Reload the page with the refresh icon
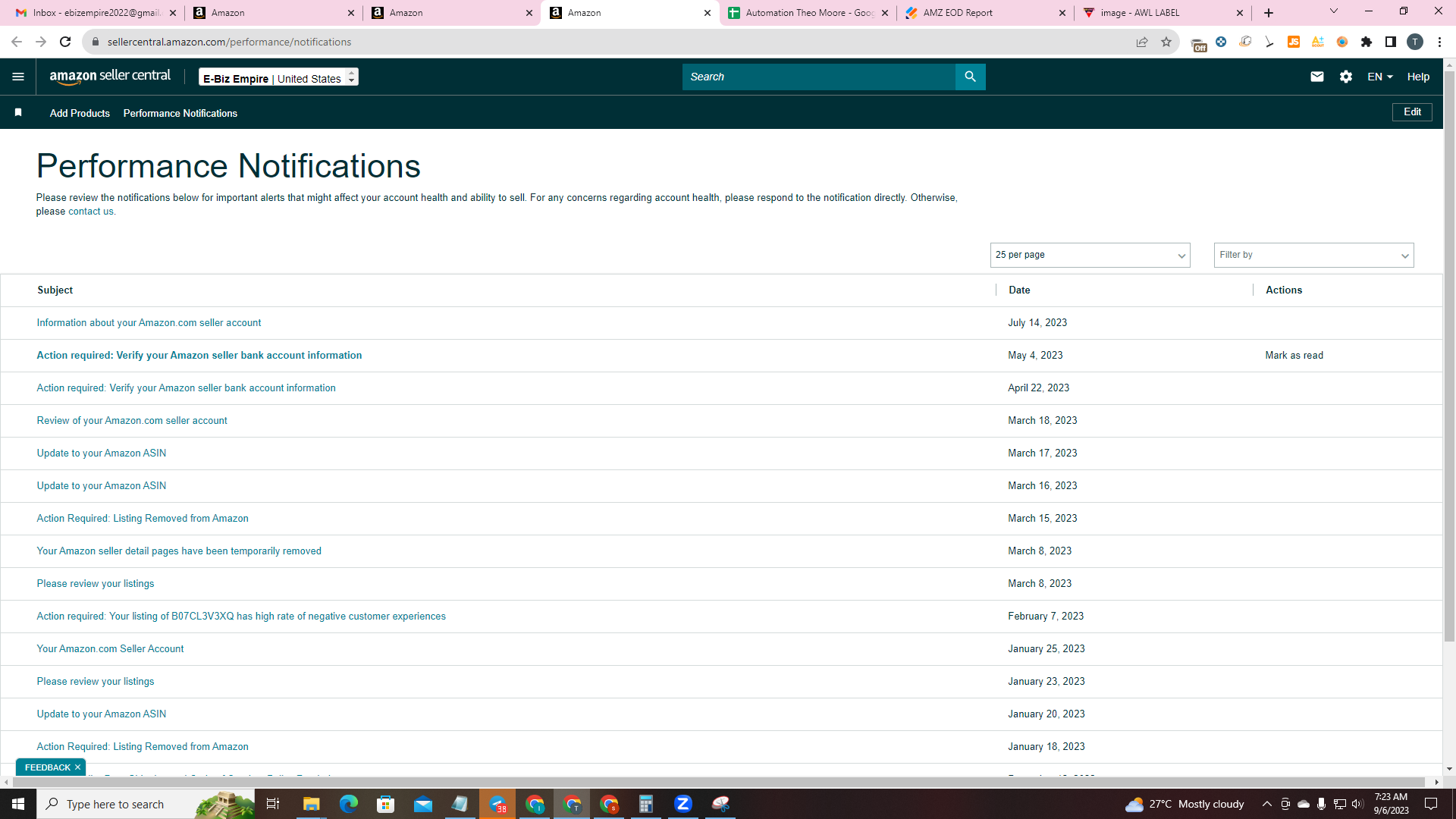Image resolution: width=1456 pixels, height=819 pixels. [65, 42]
